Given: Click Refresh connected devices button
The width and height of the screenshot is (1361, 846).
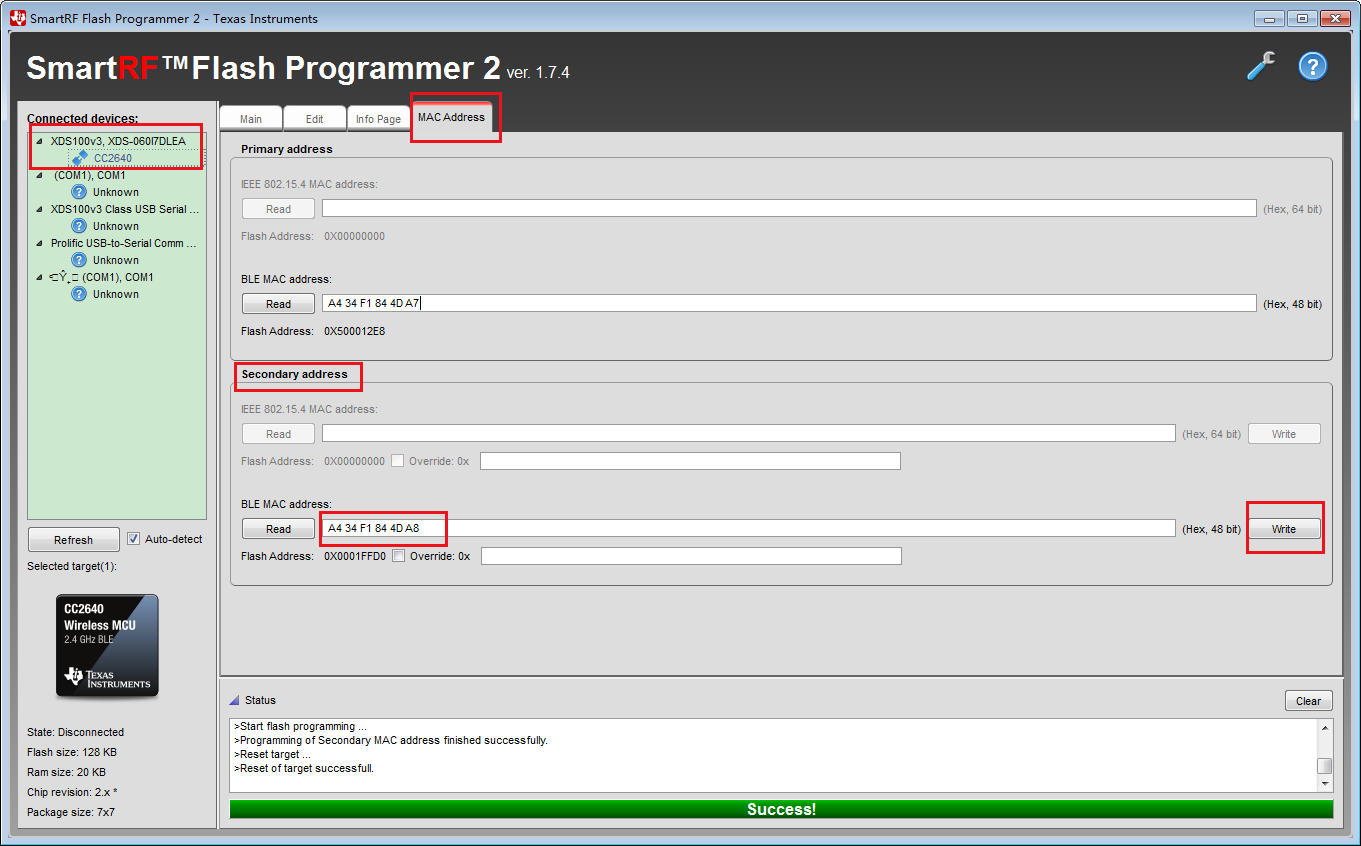Looking at the screenshot, I should [x=73, y=540].
